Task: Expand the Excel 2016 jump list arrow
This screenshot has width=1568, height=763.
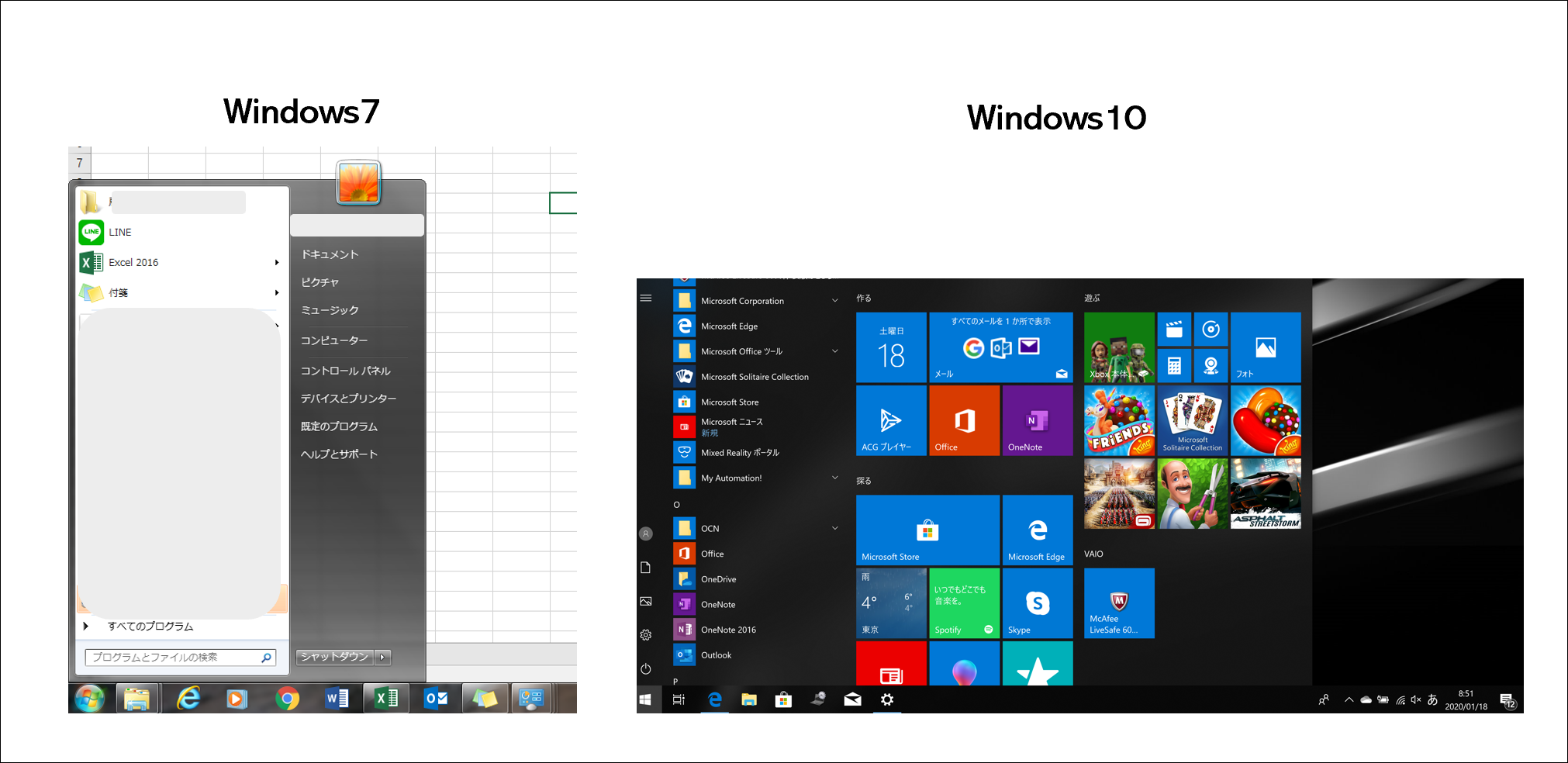Action: point(277,263)
